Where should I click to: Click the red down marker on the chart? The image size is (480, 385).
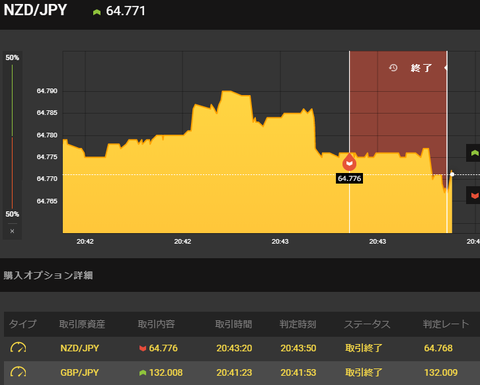coord(349,162)
